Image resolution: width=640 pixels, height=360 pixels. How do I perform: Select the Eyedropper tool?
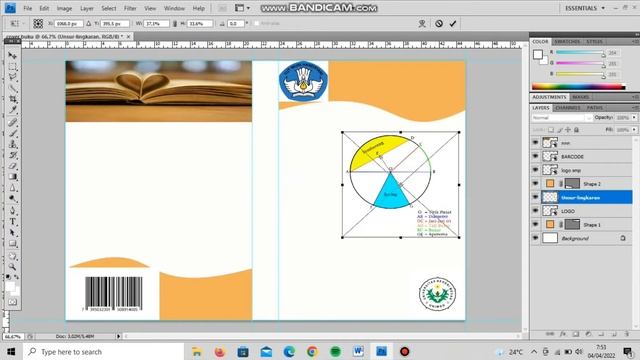click(x=13, y=110)
